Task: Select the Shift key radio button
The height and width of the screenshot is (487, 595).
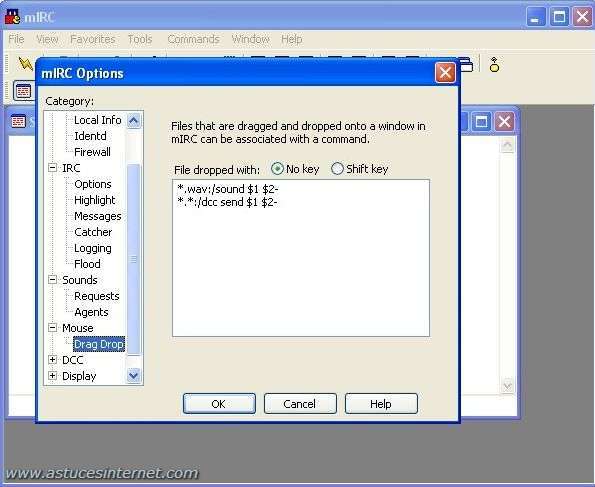Action: click(x=337, y=169)
